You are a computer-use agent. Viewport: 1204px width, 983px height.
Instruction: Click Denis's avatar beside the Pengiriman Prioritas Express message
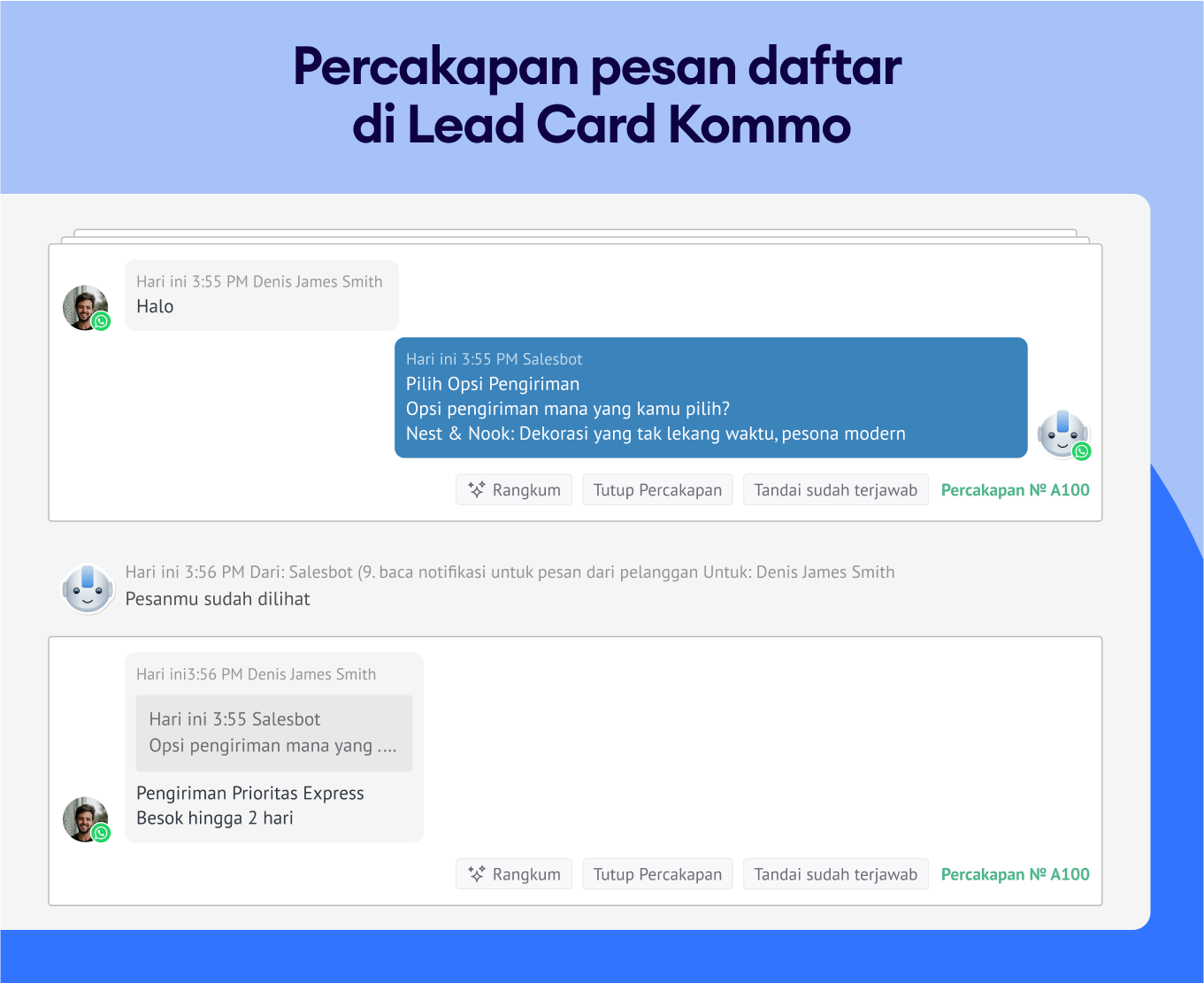coord(86,819)
